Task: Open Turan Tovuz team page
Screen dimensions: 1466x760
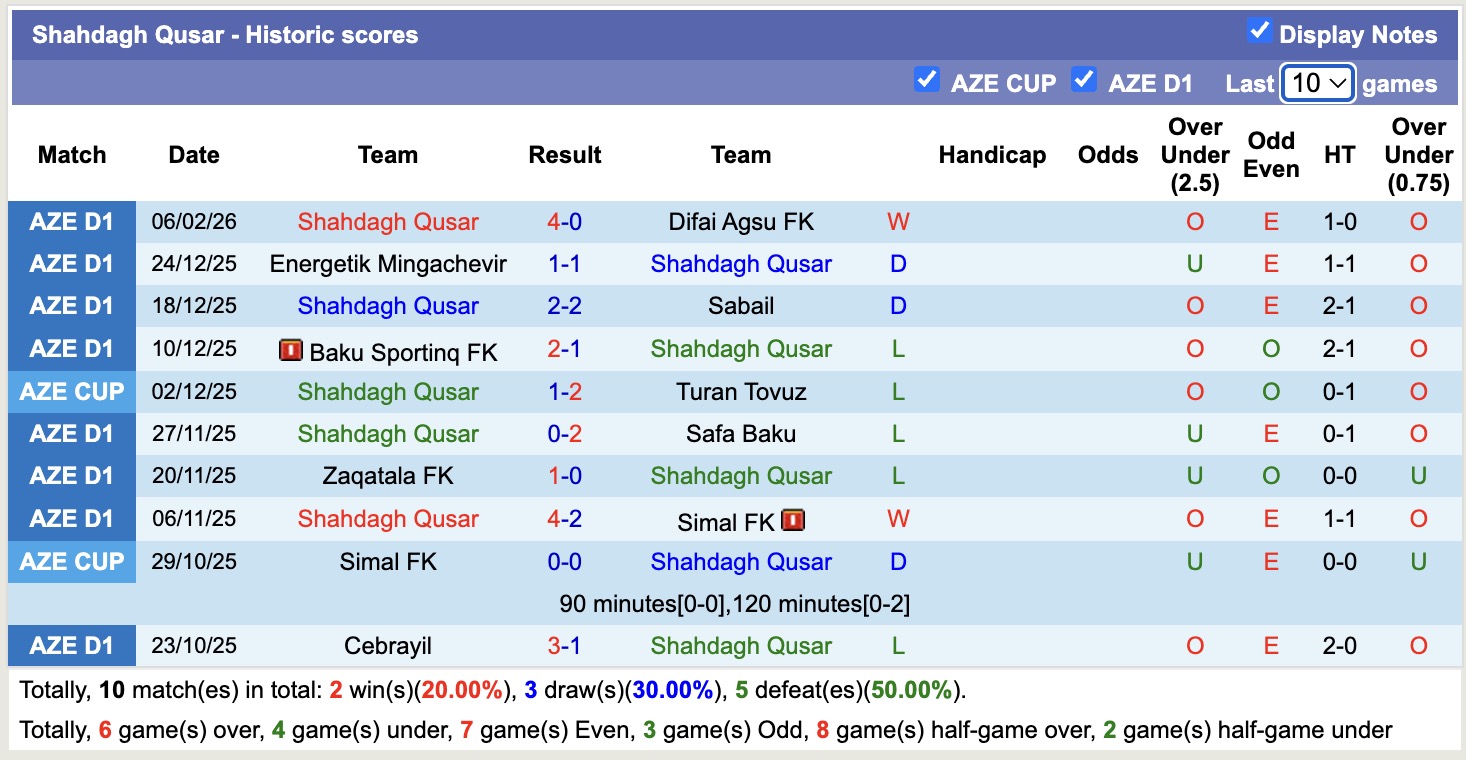Action: click(741, 392)
